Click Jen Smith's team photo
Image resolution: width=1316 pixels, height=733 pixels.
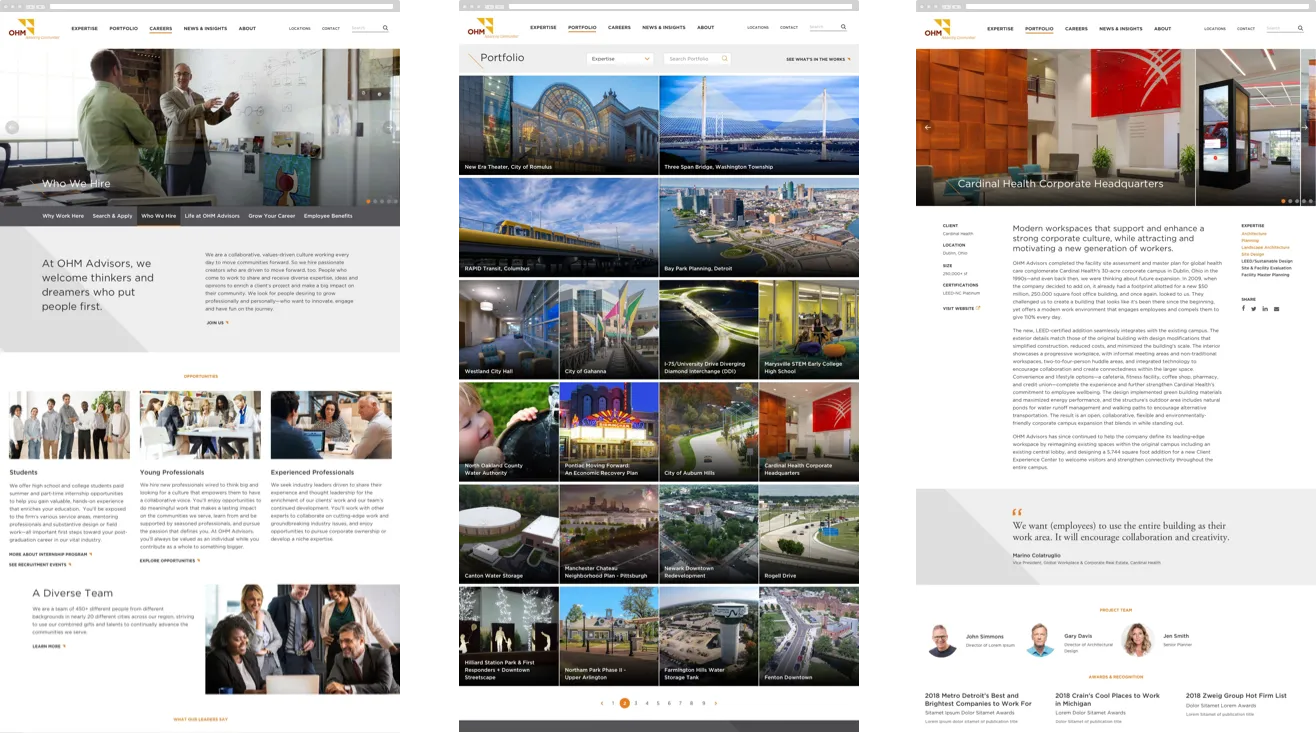[x=1137, y=640]
